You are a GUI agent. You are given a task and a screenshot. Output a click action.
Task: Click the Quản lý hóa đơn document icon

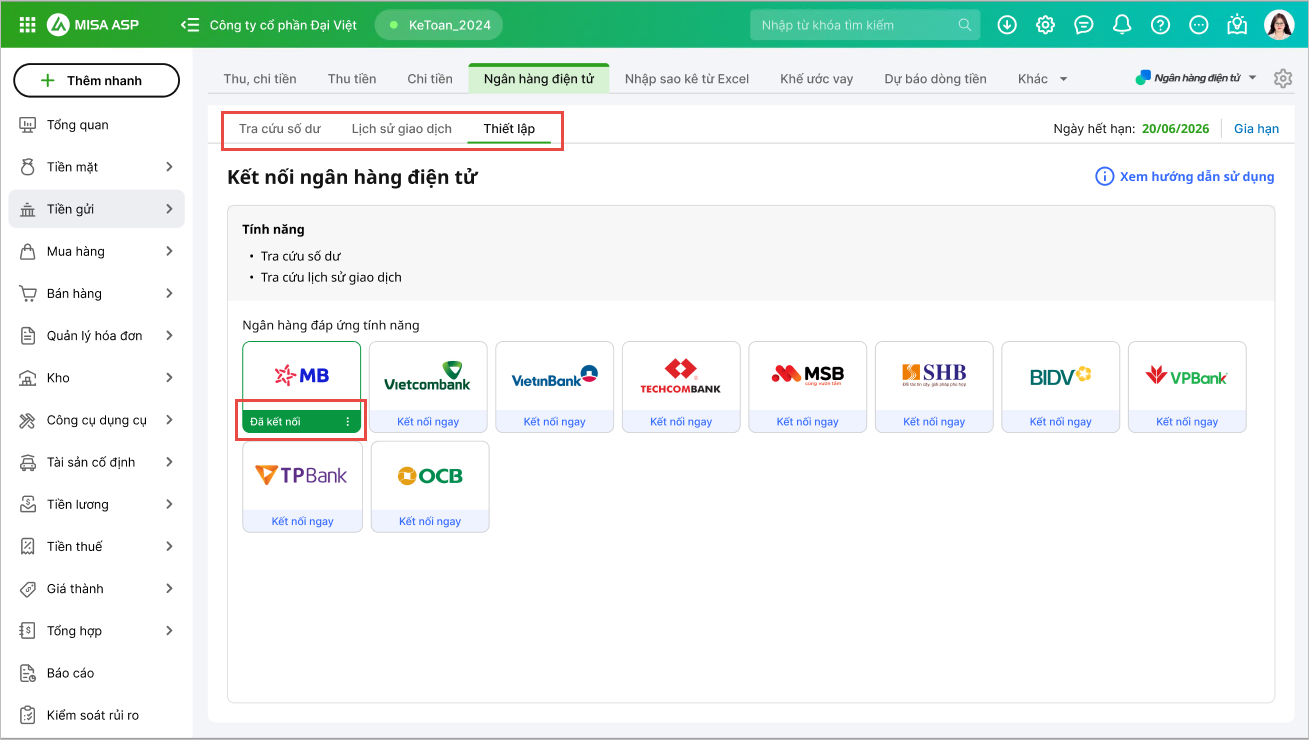pos(29,336)
